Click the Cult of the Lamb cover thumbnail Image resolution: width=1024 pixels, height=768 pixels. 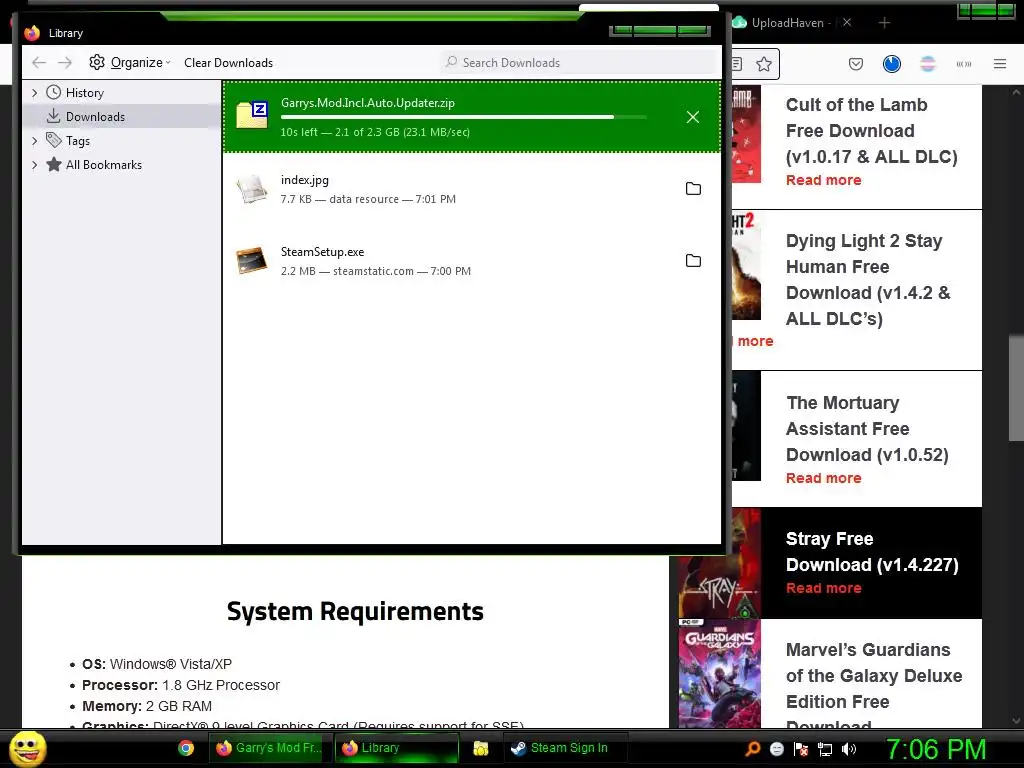746,134
